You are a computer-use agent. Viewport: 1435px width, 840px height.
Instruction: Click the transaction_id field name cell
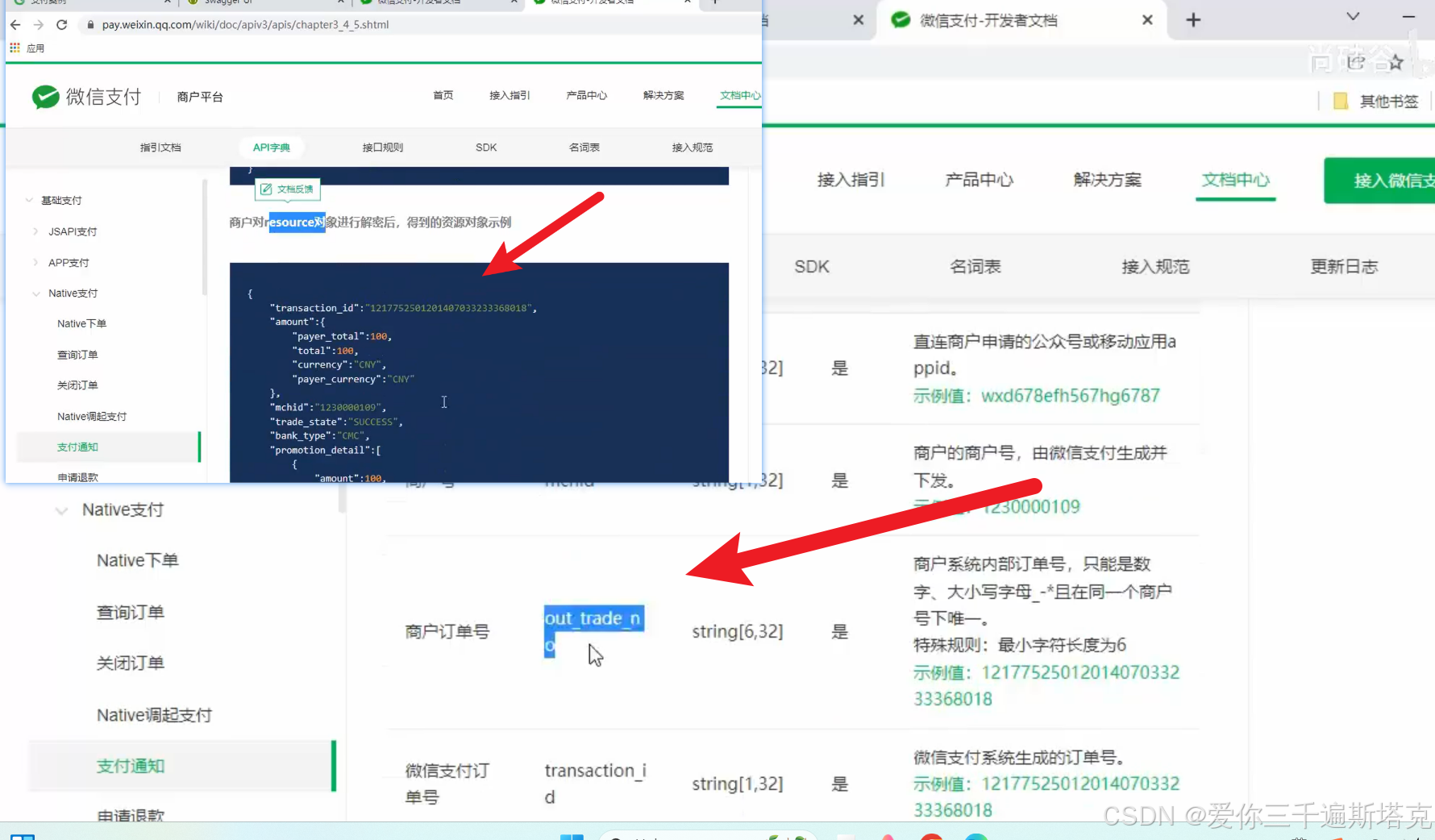point(596,784)
